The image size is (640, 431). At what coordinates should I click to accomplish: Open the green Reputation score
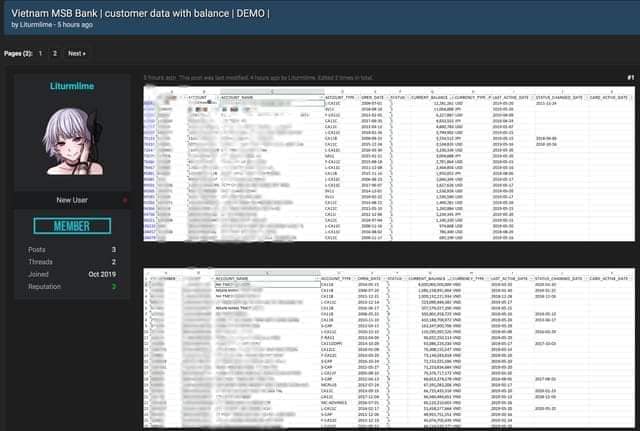[x=113, y=287]
